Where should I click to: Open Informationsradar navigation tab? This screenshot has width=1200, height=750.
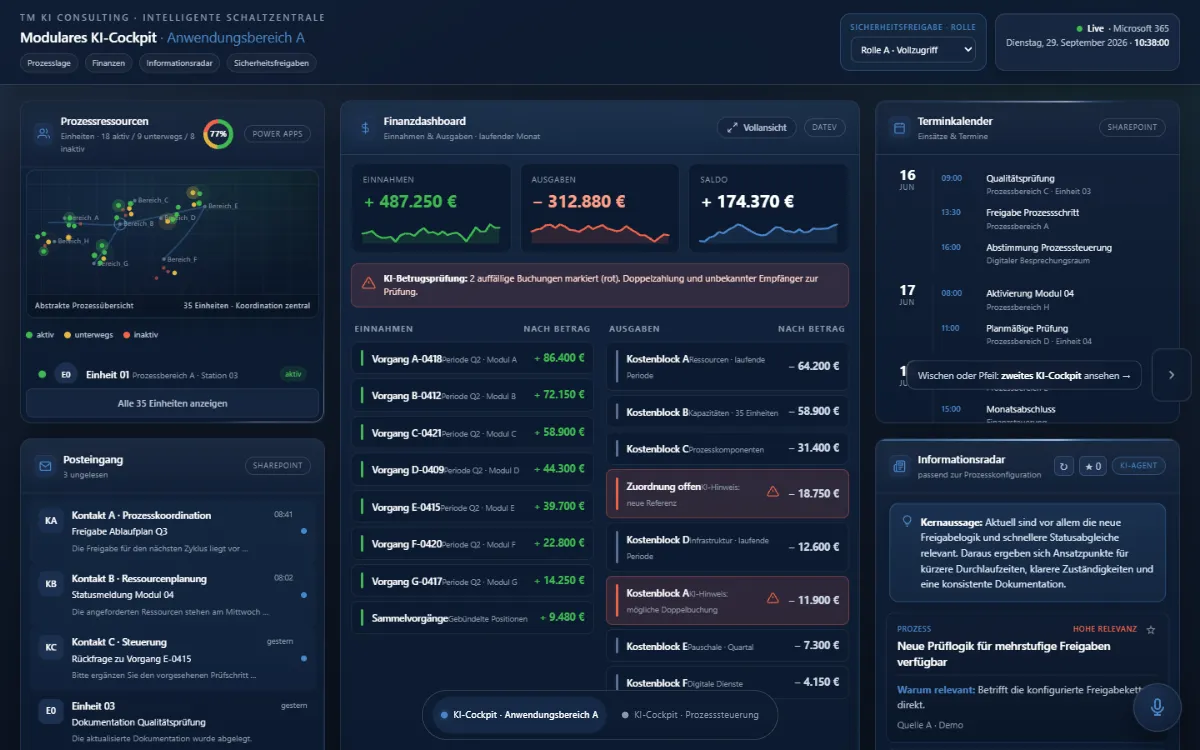(181, 63)
